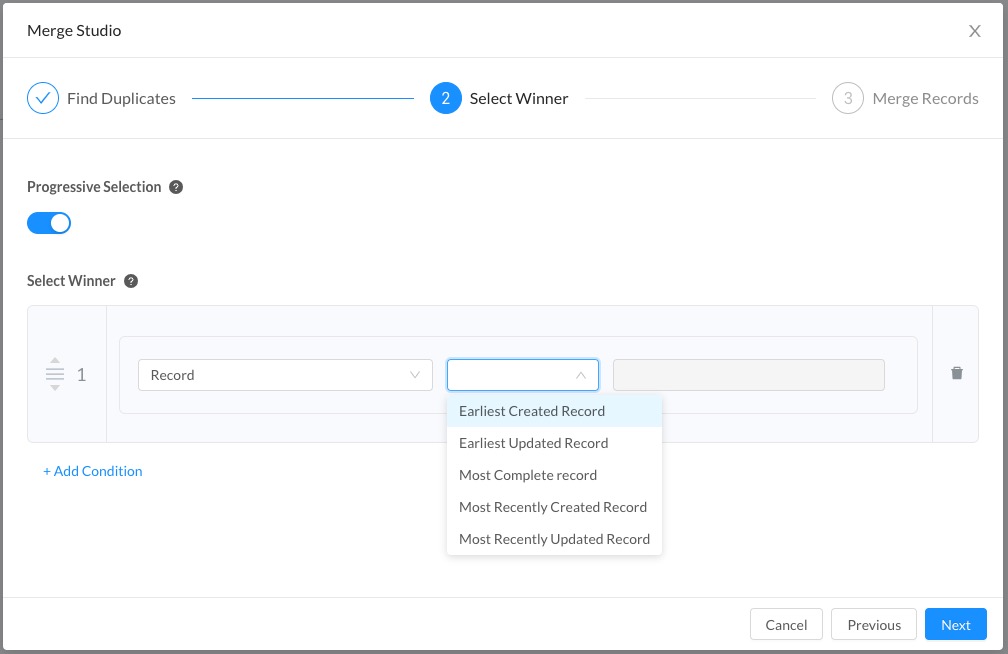1008x654 pixels.
Task: Close the Merge Studio dialog
Action: (975, 31)
